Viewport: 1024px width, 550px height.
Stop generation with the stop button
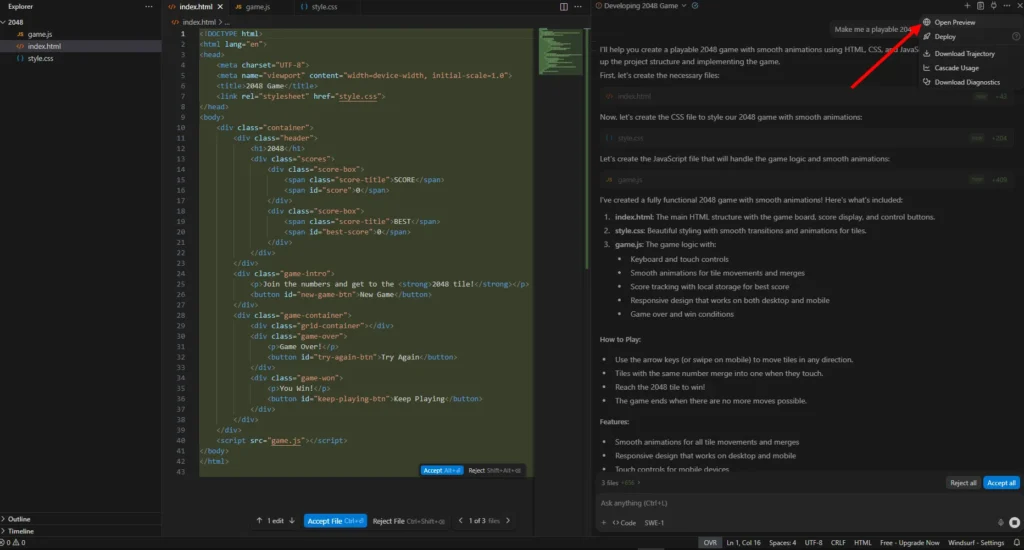point(1014,523)
